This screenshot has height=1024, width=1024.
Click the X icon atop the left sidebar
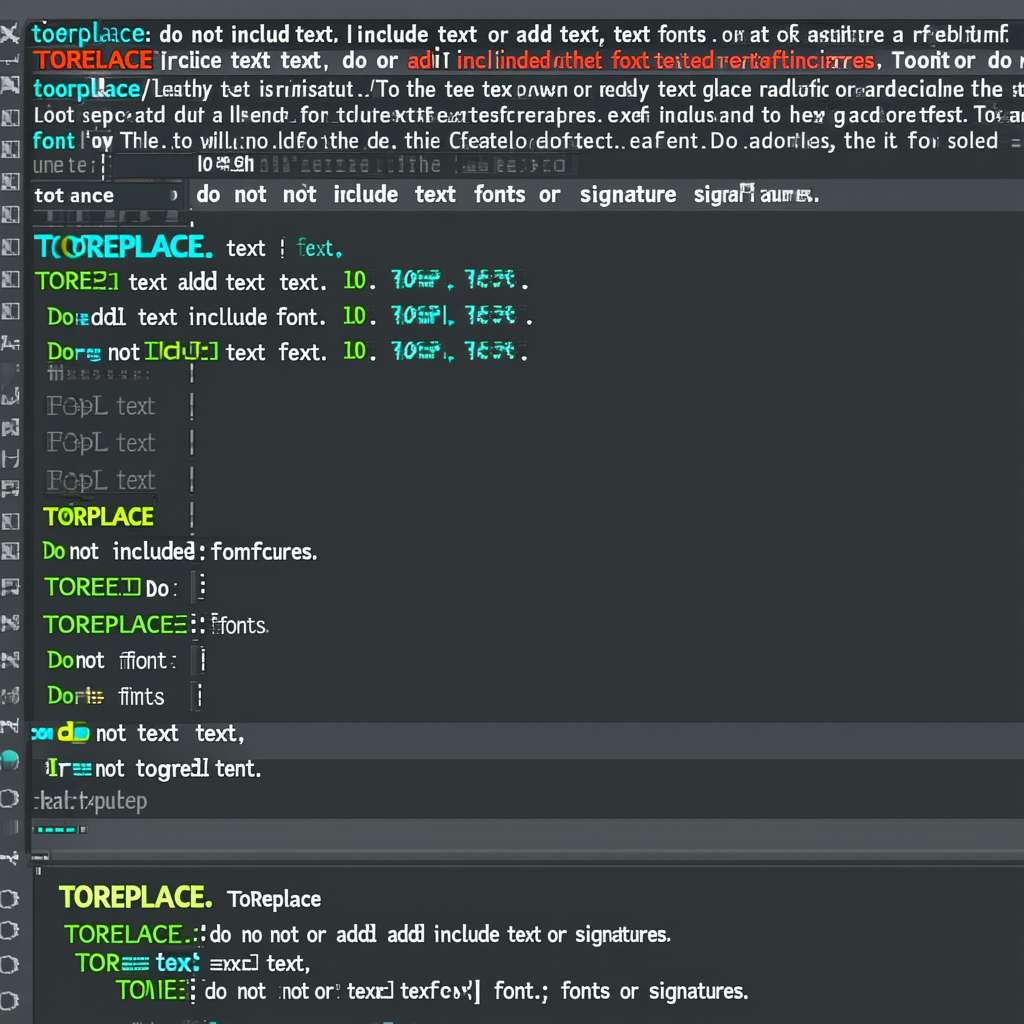click(10, 36)
